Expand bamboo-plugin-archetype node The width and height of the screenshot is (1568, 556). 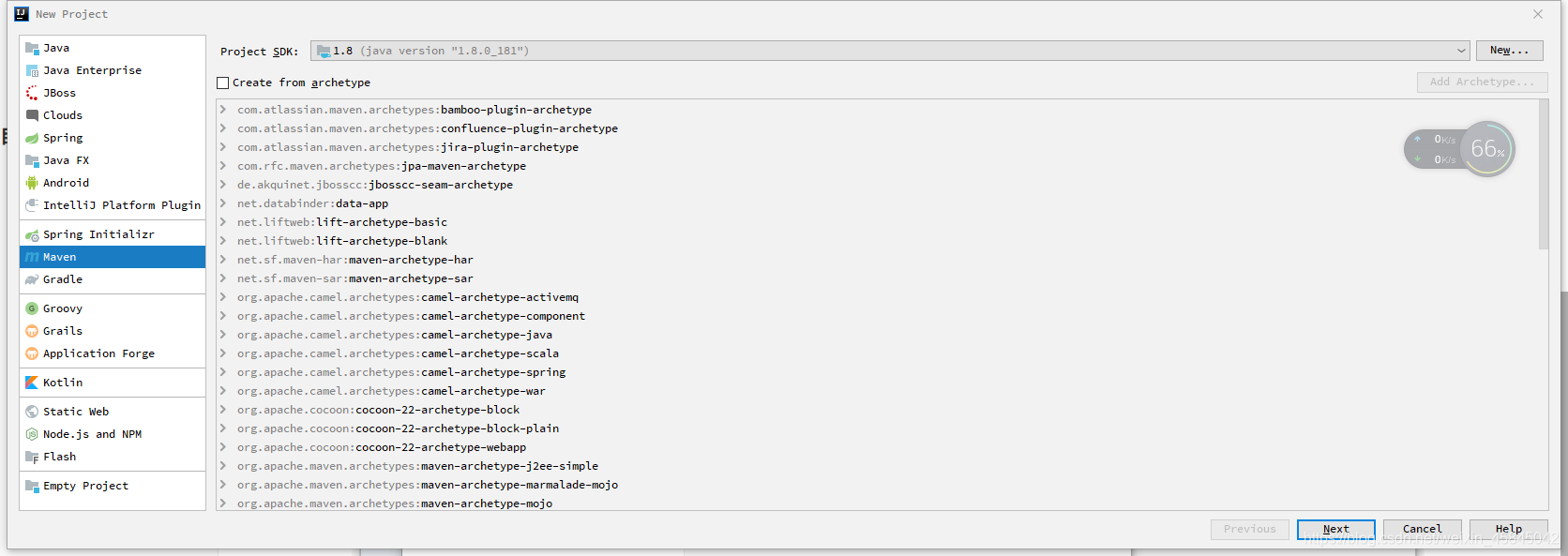(223, 110)
